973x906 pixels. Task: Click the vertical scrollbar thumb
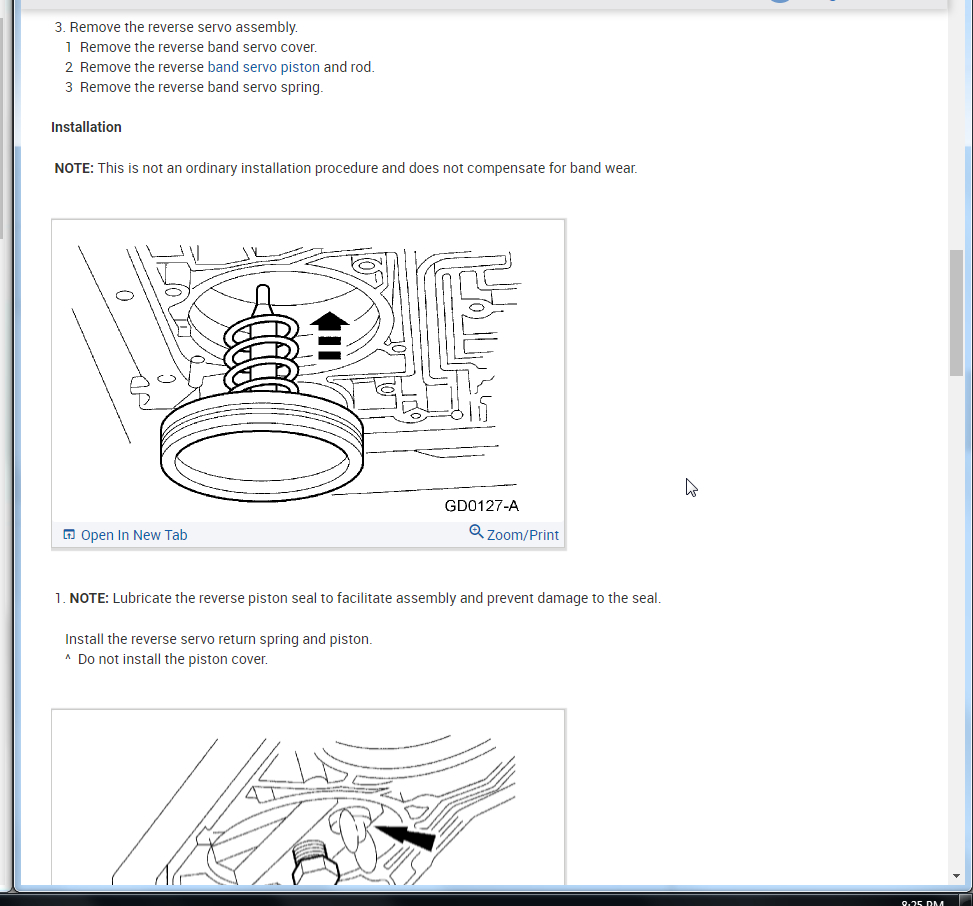[x=956, y=313]
